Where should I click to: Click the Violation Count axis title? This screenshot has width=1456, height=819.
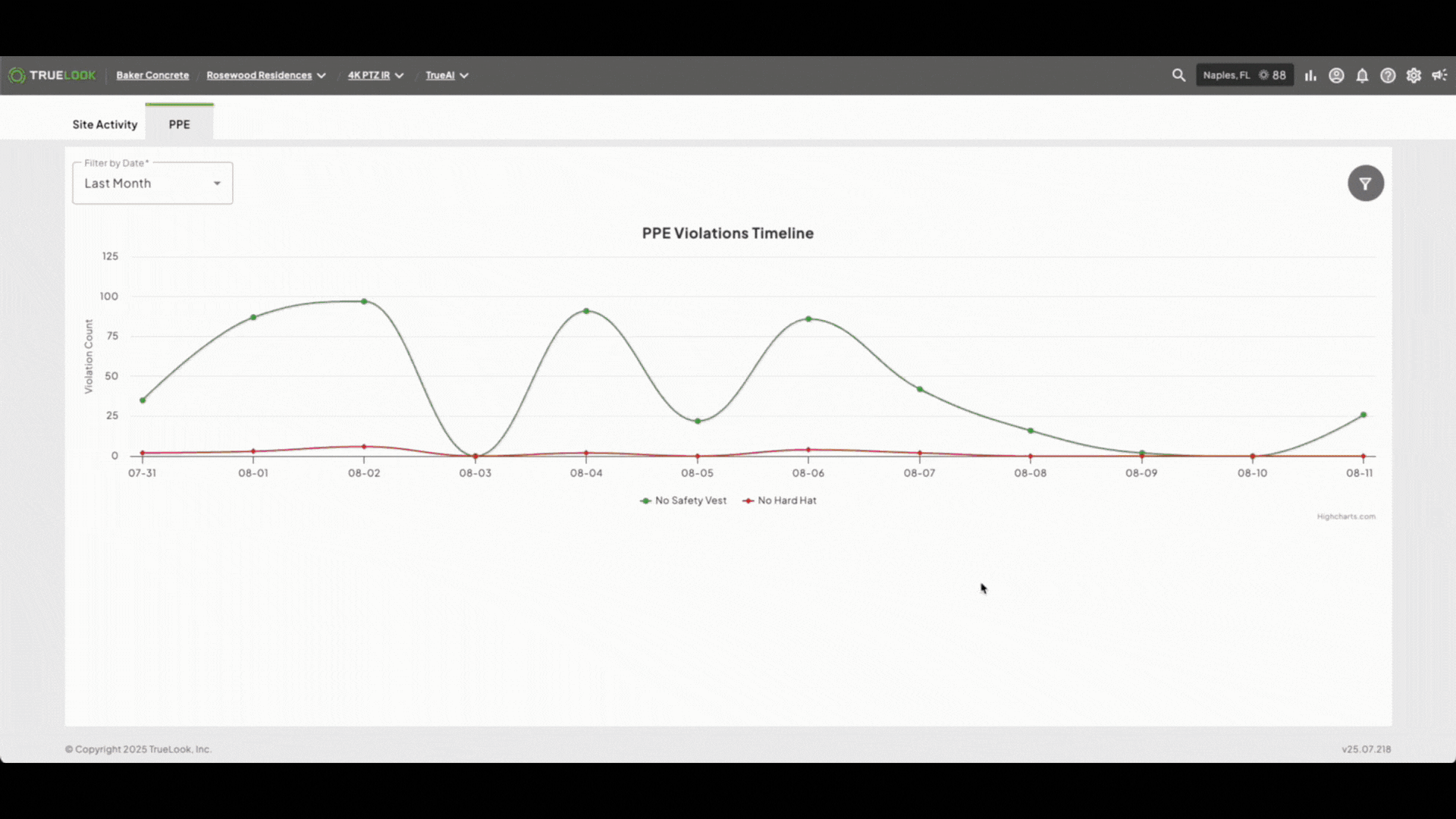(x=89, y=356)
